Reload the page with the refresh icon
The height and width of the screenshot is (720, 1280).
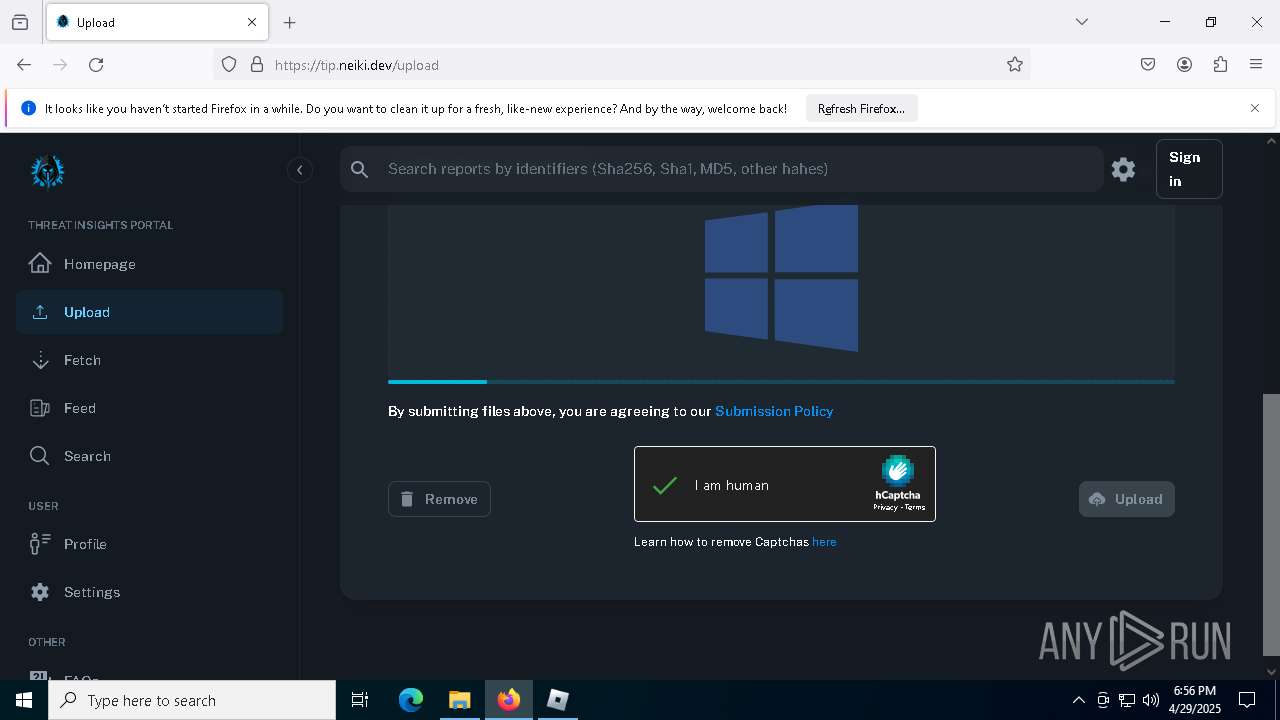click(96, 64)
